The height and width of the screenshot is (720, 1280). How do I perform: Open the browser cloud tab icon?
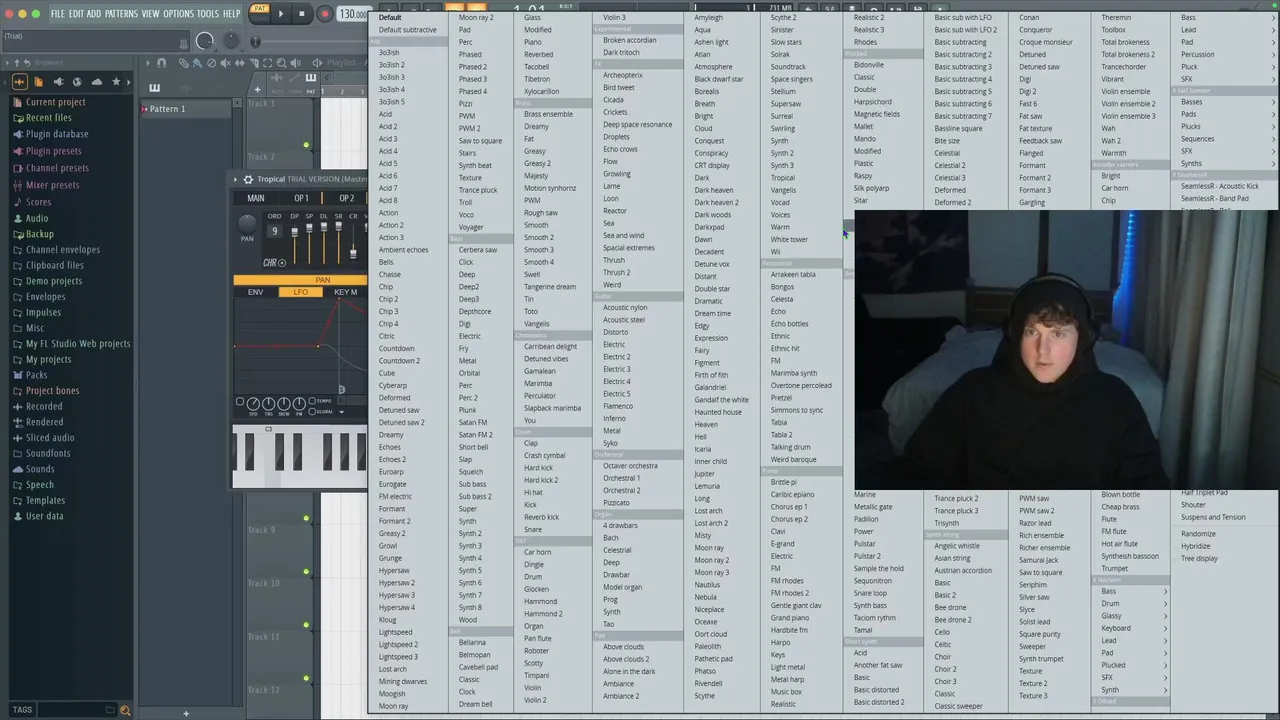click(96, 82)
